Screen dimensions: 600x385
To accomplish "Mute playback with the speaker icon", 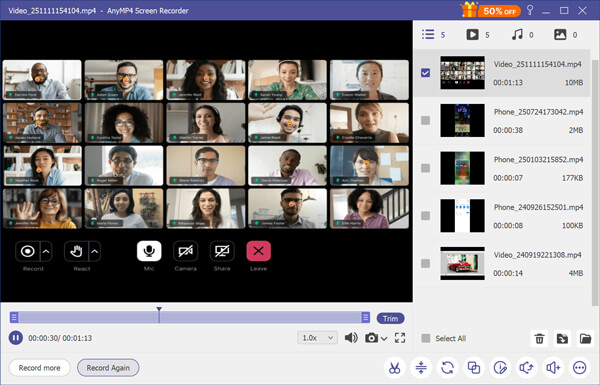I will click(351, 338).
